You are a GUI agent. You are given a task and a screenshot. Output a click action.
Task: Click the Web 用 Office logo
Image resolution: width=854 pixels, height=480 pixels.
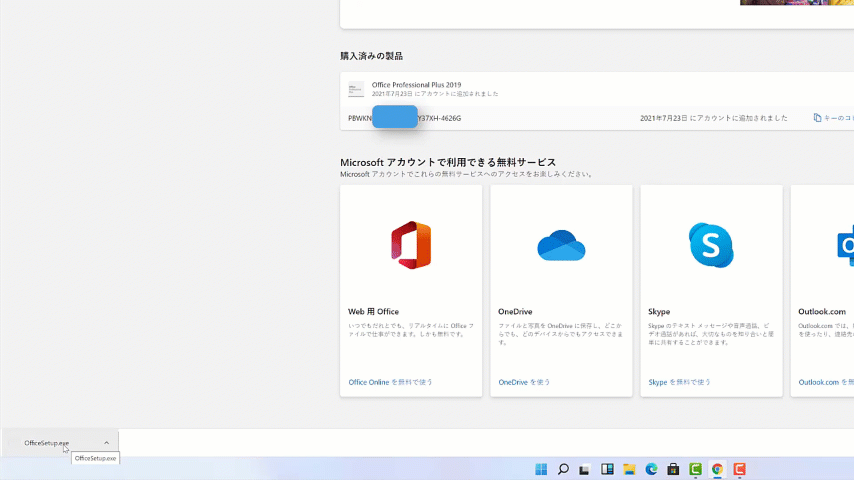(x=411, y=245)
